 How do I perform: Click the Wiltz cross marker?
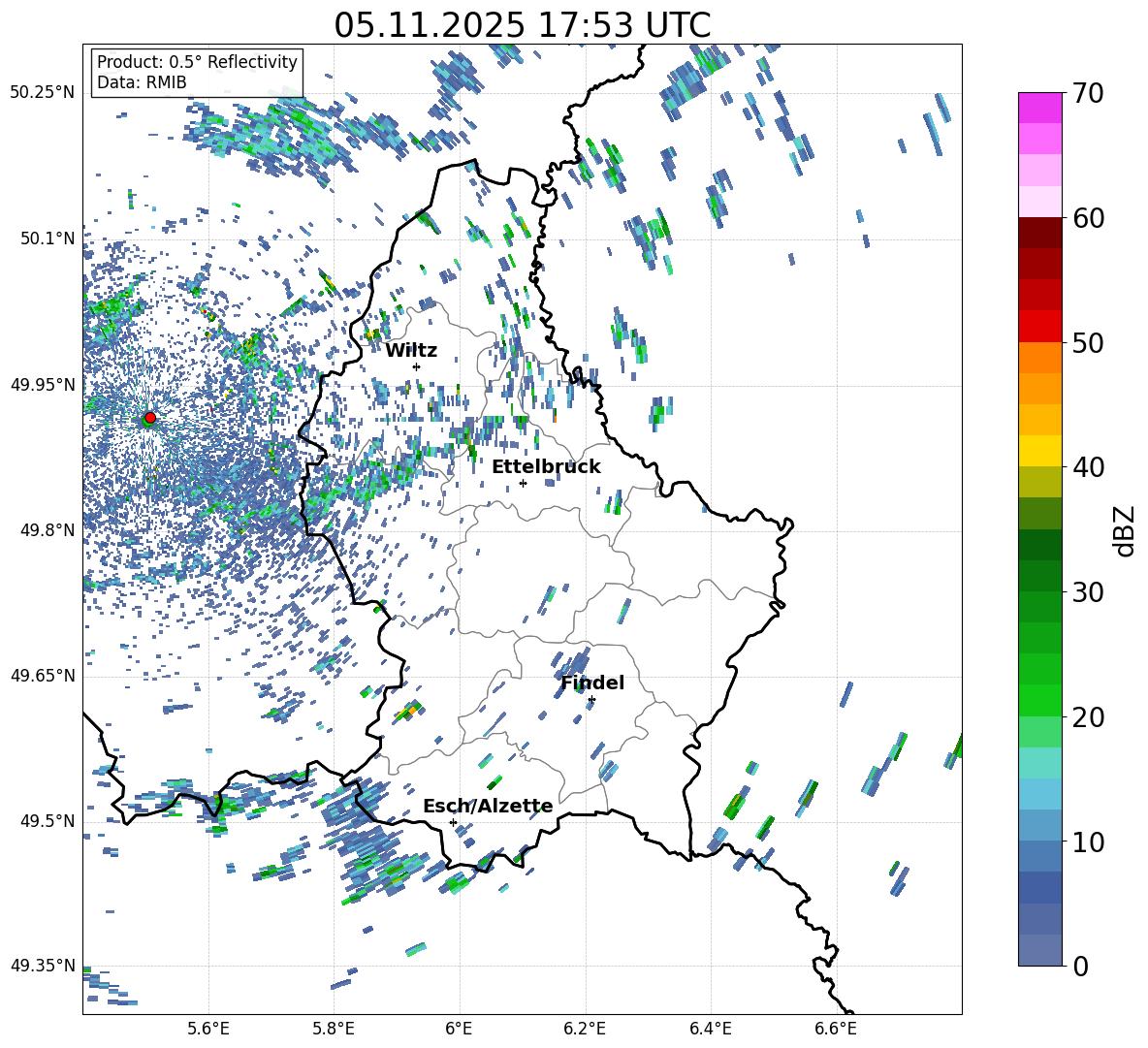tap(416, 366)
